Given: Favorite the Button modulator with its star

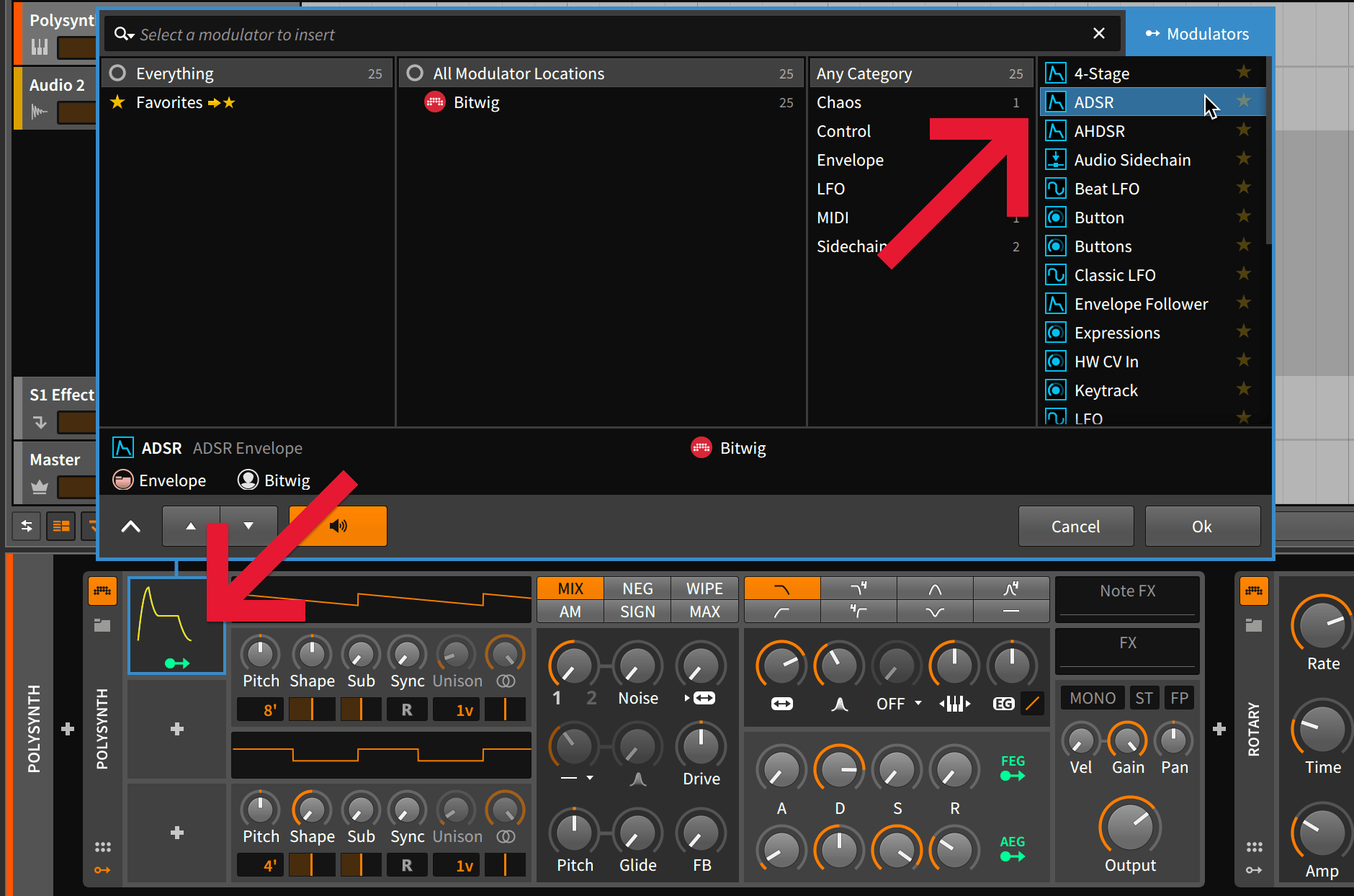Looking at the screenshot, I should coord(1244,216).
